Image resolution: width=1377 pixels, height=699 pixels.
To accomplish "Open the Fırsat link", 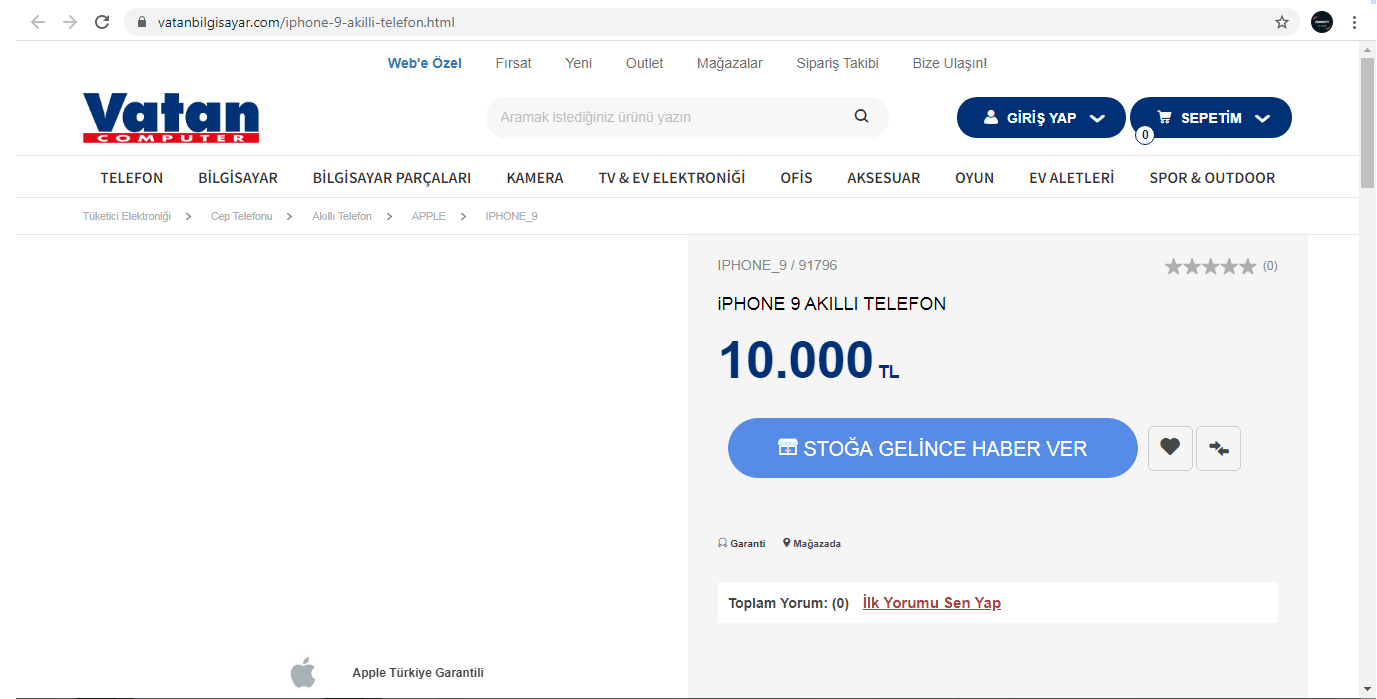I will (514, 63).
